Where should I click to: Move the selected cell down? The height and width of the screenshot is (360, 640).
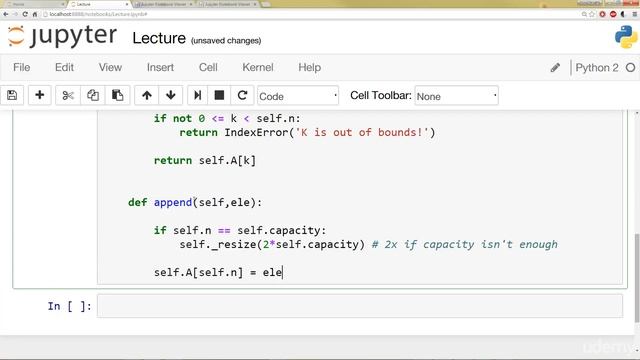[171, 96]
